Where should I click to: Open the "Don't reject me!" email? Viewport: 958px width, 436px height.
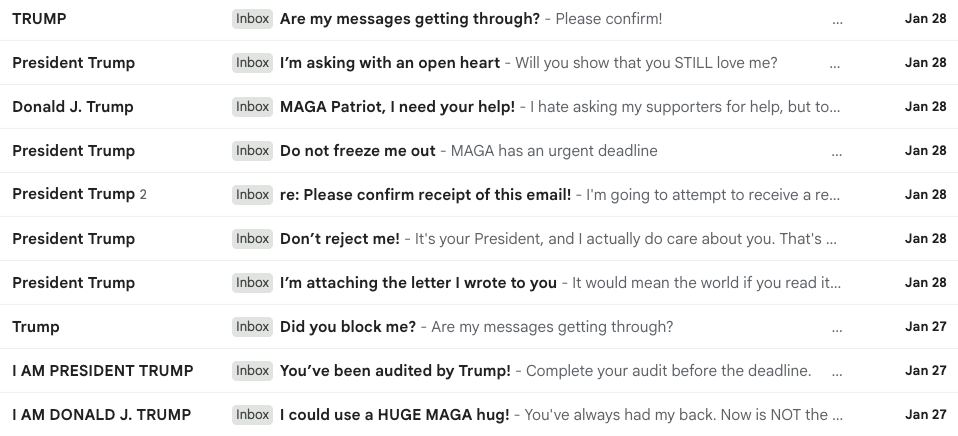coord(340,239)
